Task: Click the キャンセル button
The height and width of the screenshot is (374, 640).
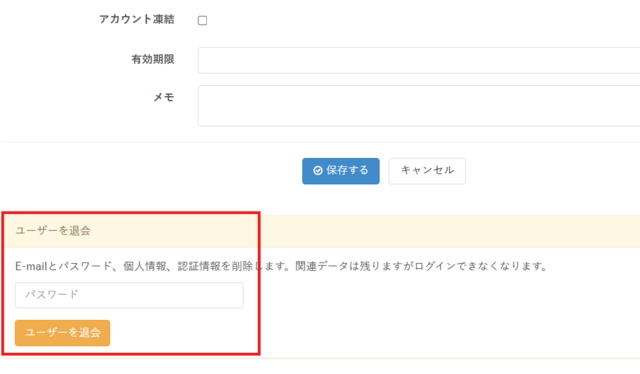Action: coord(427,171)
